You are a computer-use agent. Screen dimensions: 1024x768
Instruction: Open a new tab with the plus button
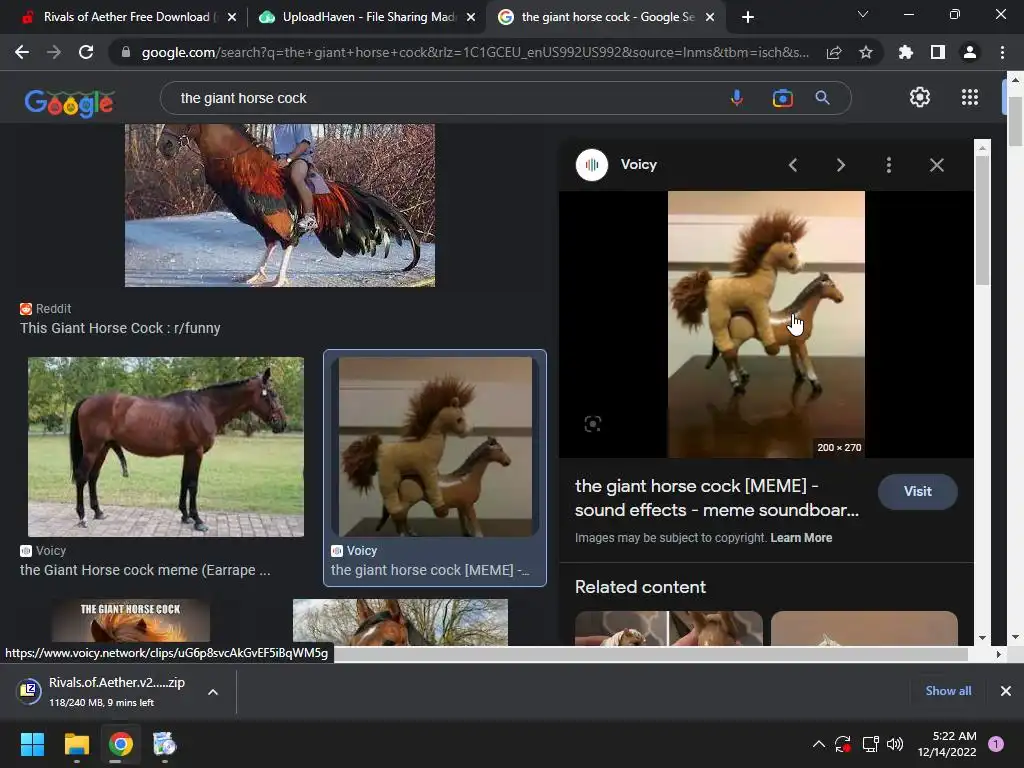click(748, 17)
